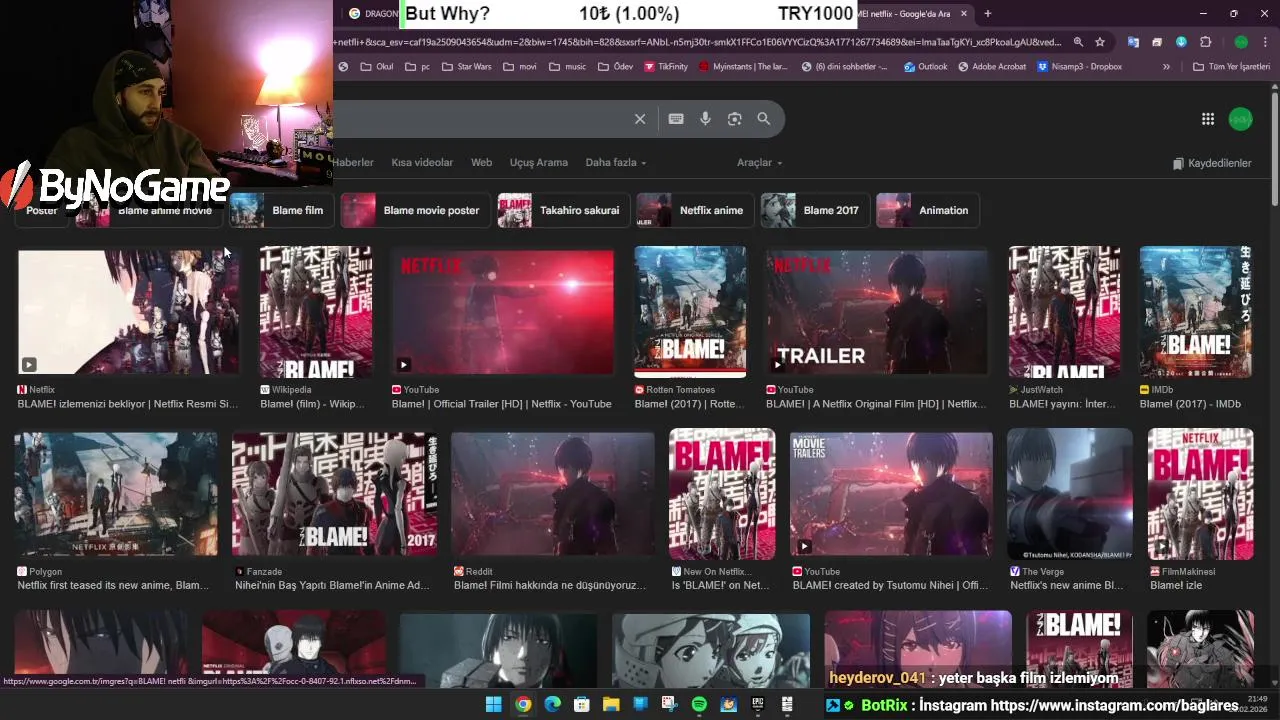The height and width of the screenshot is (720, 1280).
Task: Open the FilmMakinesi Blame! izle thumbnail
Action: pos(1200,493)
